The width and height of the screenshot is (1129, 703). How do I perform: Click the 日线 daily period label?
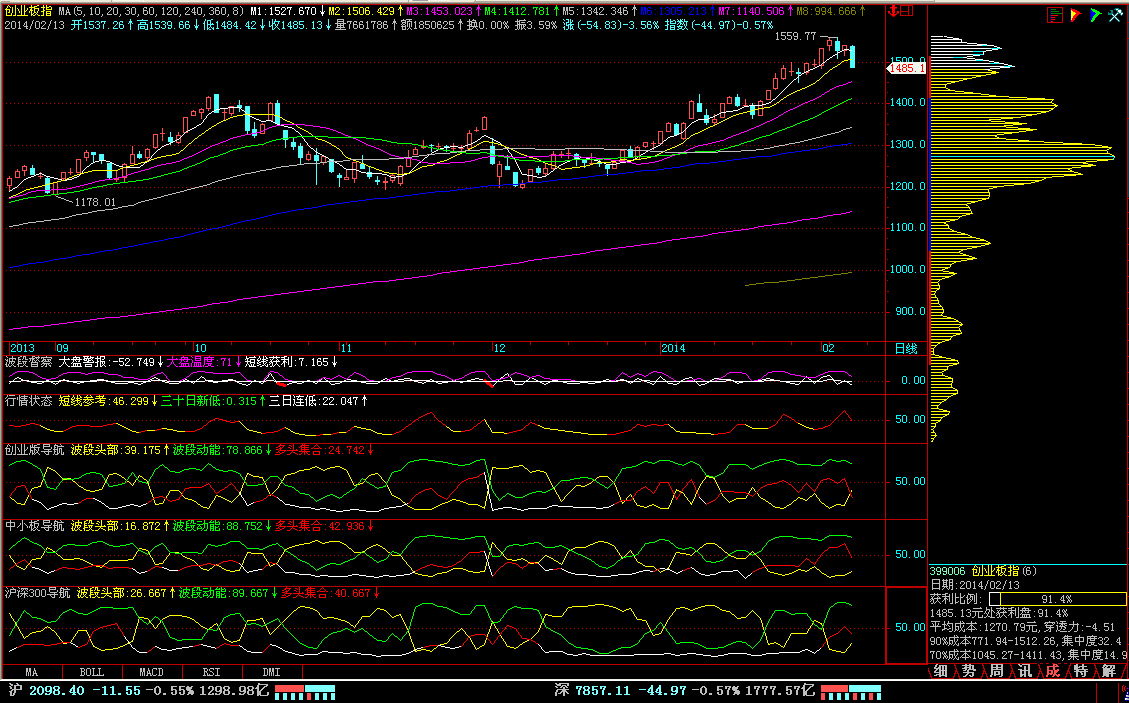pyautogui.click(x=904, y=348)
